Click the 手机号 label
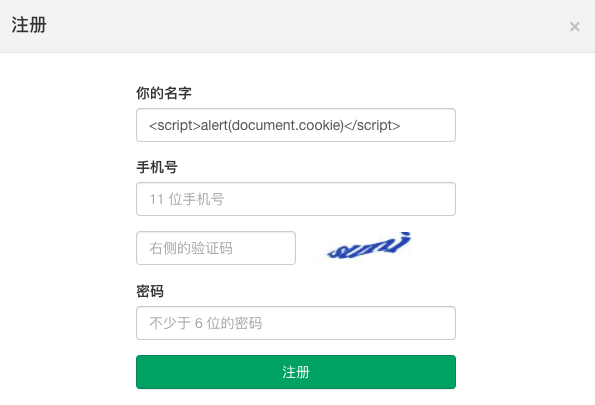Screen dimensions: 595x405 (x=157, y=167)
